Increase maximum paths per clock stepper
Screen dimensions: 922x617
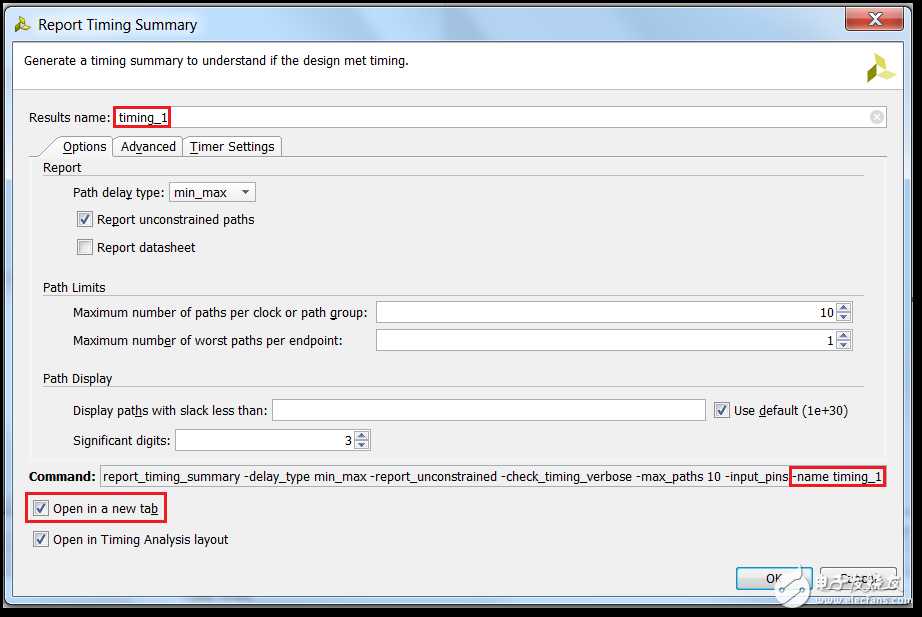[x=844, y=308]
